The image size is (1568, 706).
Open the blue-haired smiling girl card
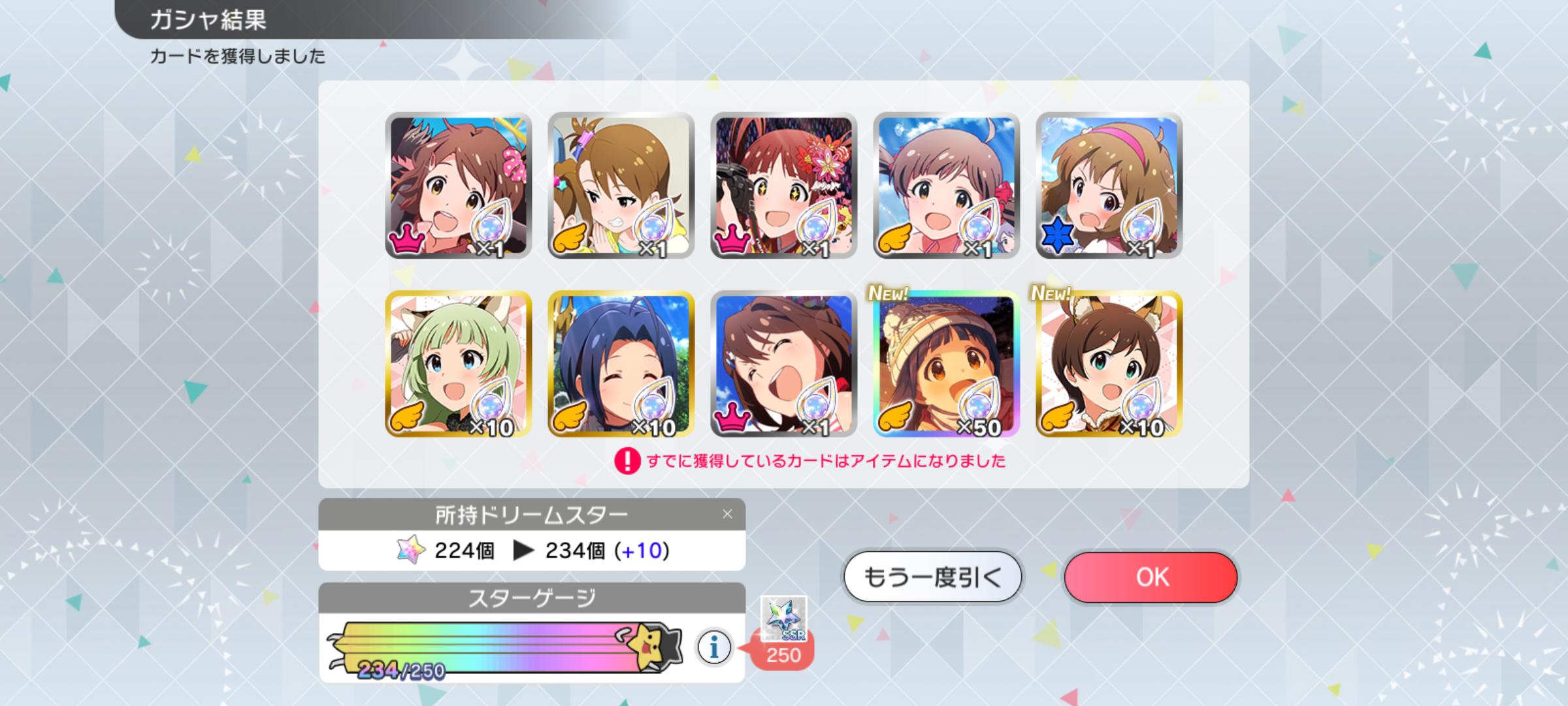tap(621, 364)
